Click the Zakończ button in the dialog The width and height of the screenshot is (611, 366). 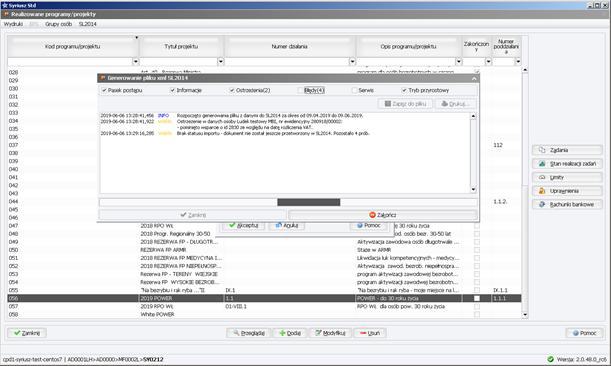click(383, 215)
